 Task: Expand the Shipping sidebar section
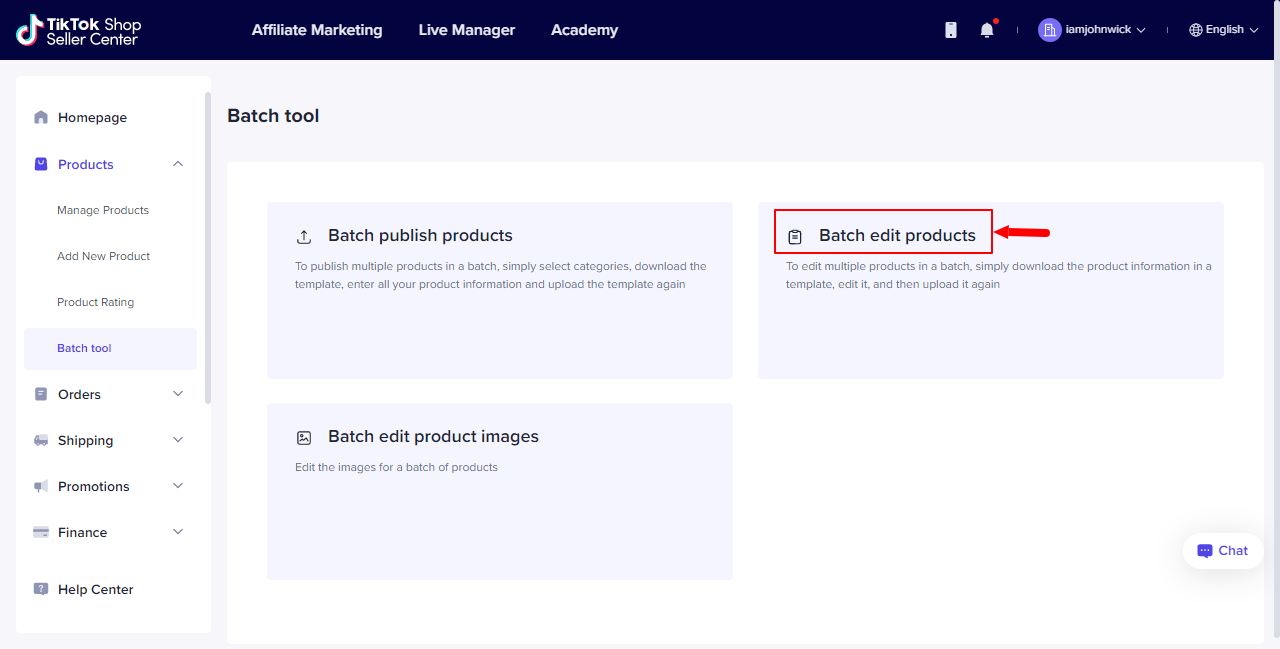178,440
